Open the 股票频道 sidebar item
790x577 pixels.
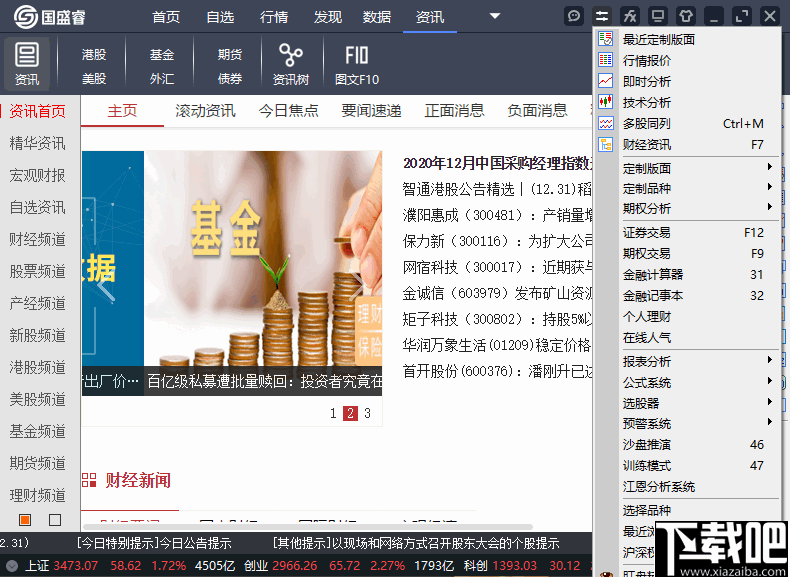click(x=38, y=271)
